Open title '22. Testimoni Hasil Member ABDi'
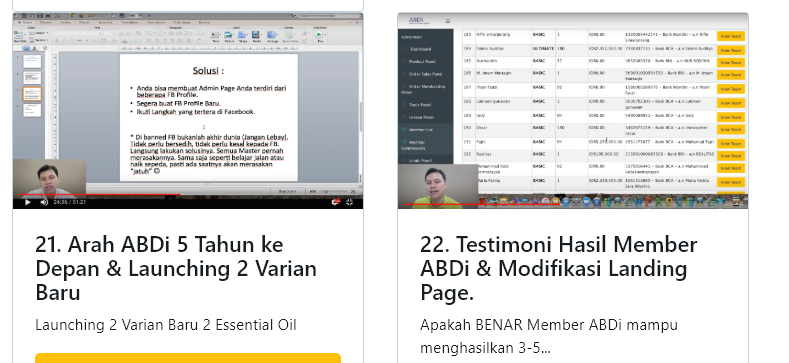 tap(559, 268)
